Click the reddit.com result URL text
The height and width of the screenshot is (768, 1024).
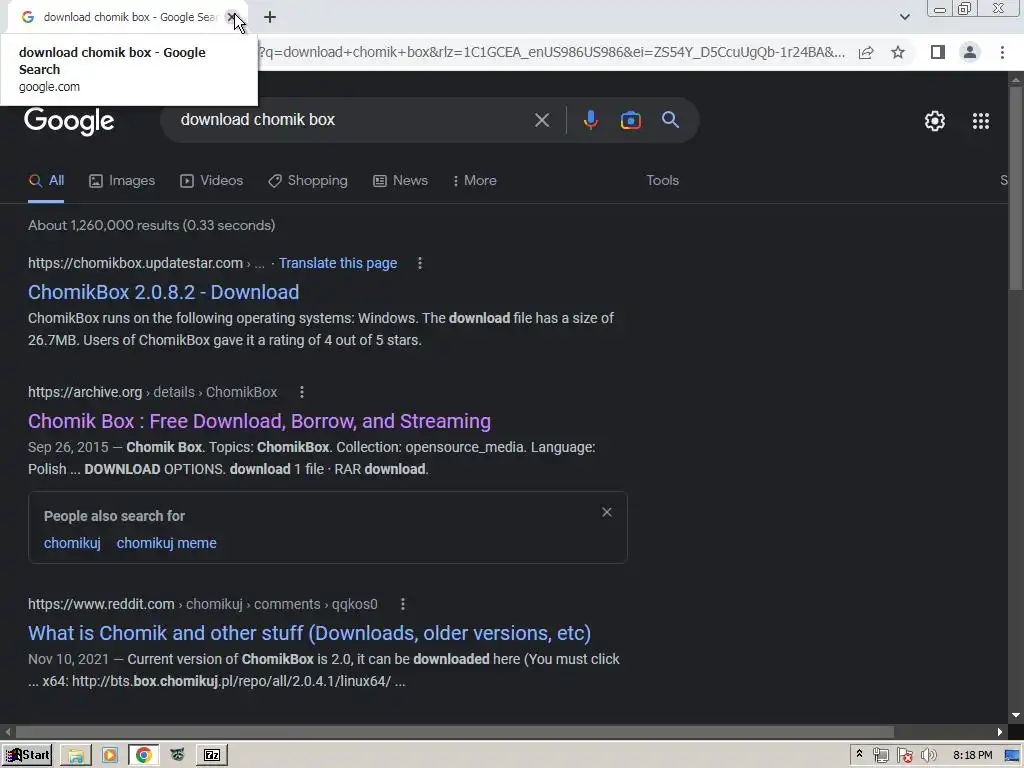203,604
